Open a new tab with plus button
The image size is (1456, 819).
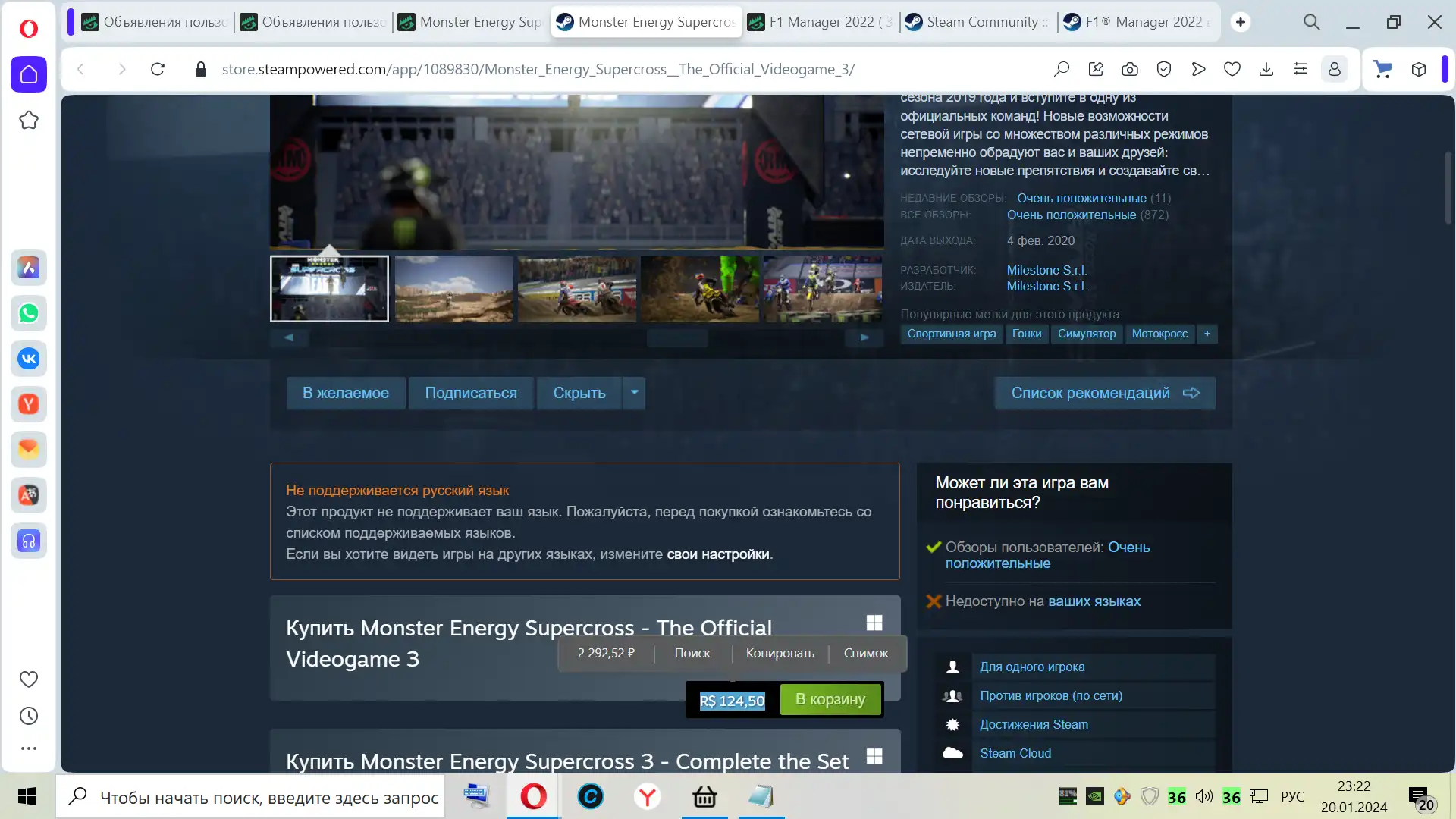coord(1241,22)
